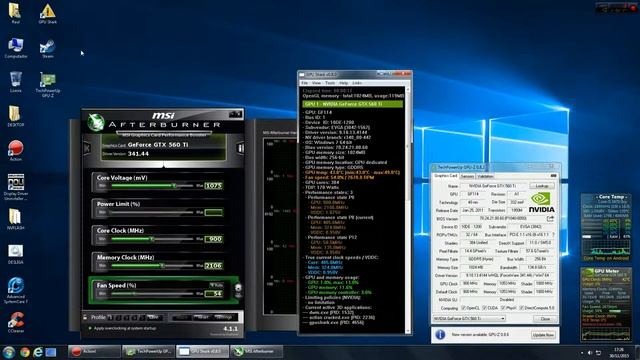Launch the CCleaner desktop shortcut
640x360 pixels.
pyautogui.click(x=16, y=322)
